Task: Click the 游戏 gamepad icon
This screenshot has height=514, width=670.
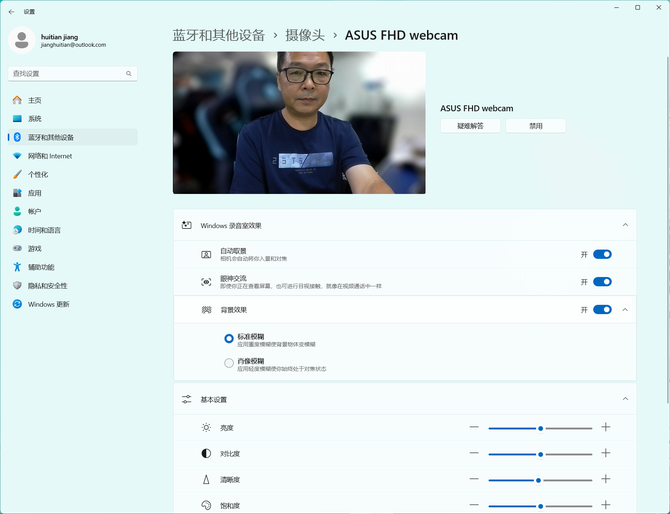Action: (x=17, y=248)
